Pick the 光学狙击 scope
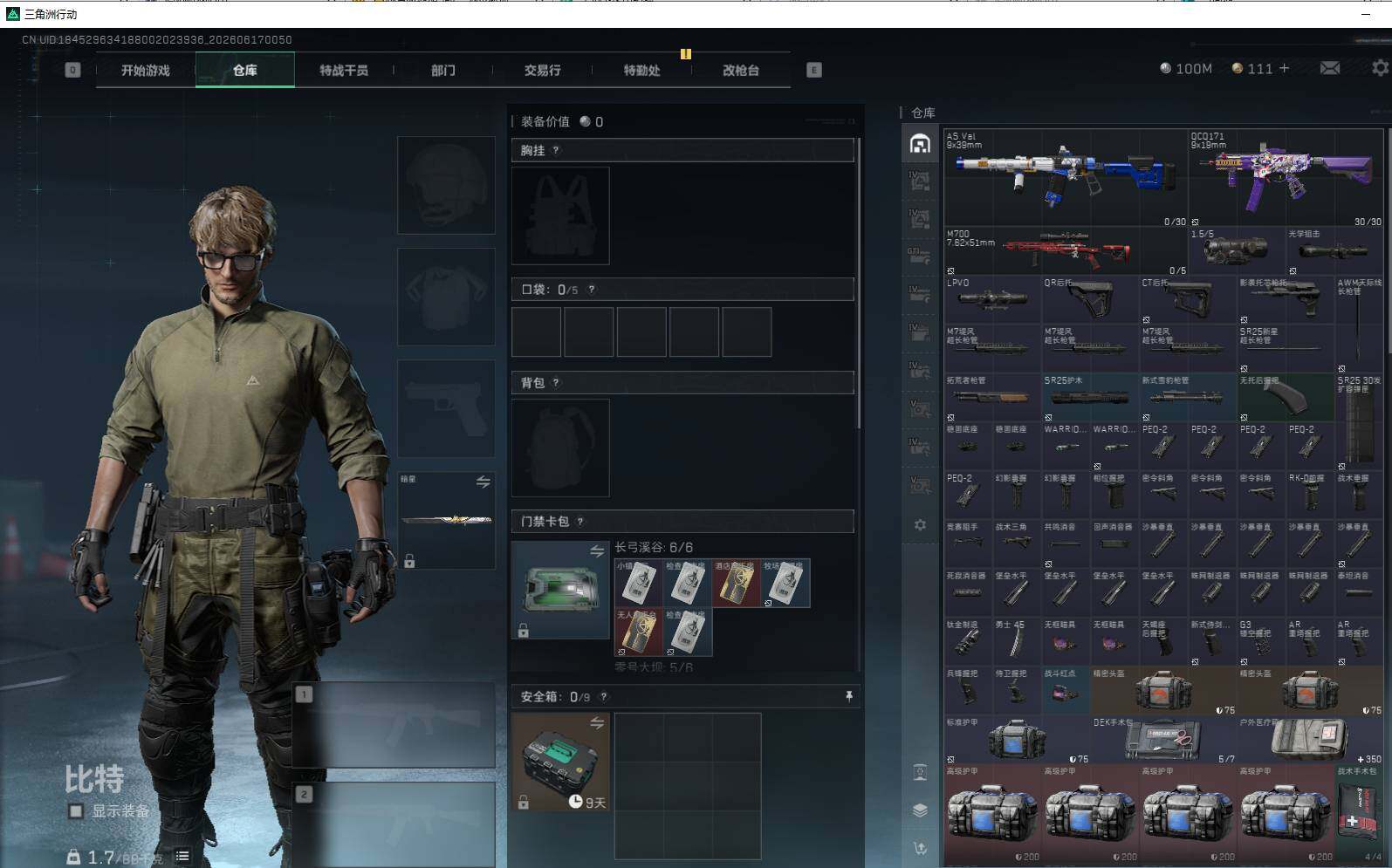 click(x=1334, y=251)
